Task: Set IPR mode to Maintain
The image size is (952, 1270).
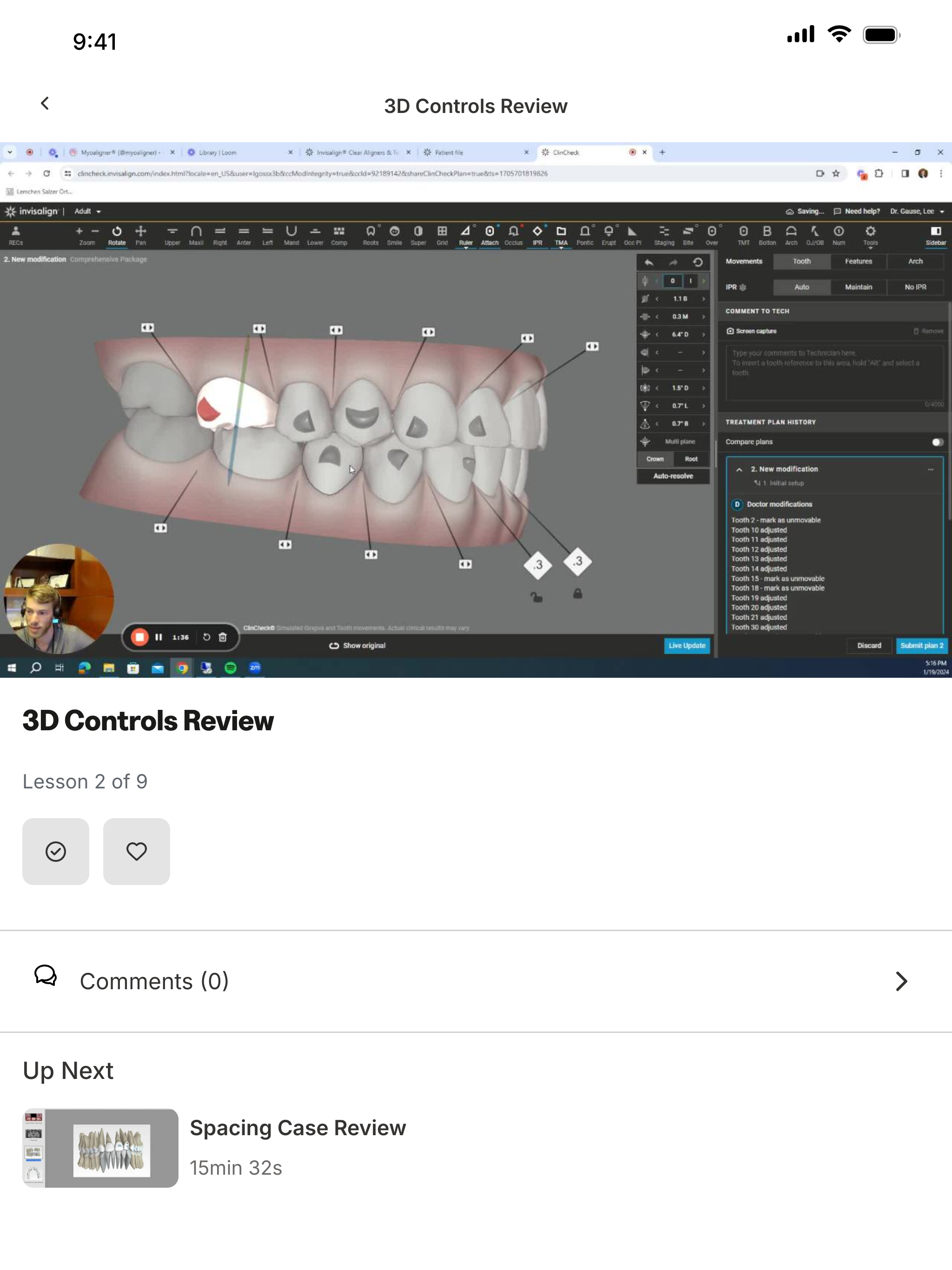Action: pyautogui.click(x=859, y=287)
